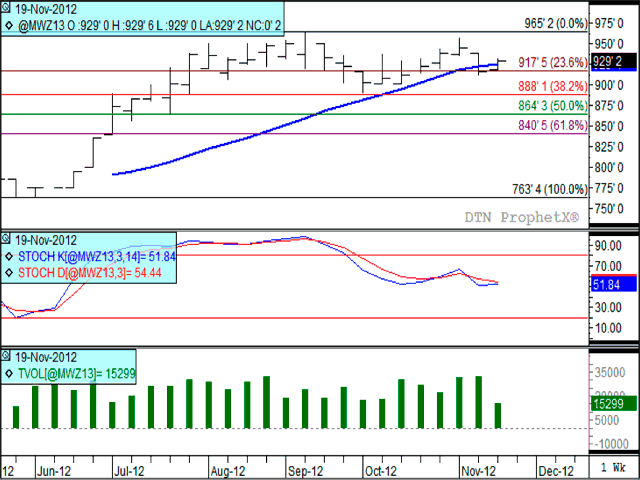Click the 90.00 stochastic axis label
This screenshot has height=480, width=640.
coord(608,246)
